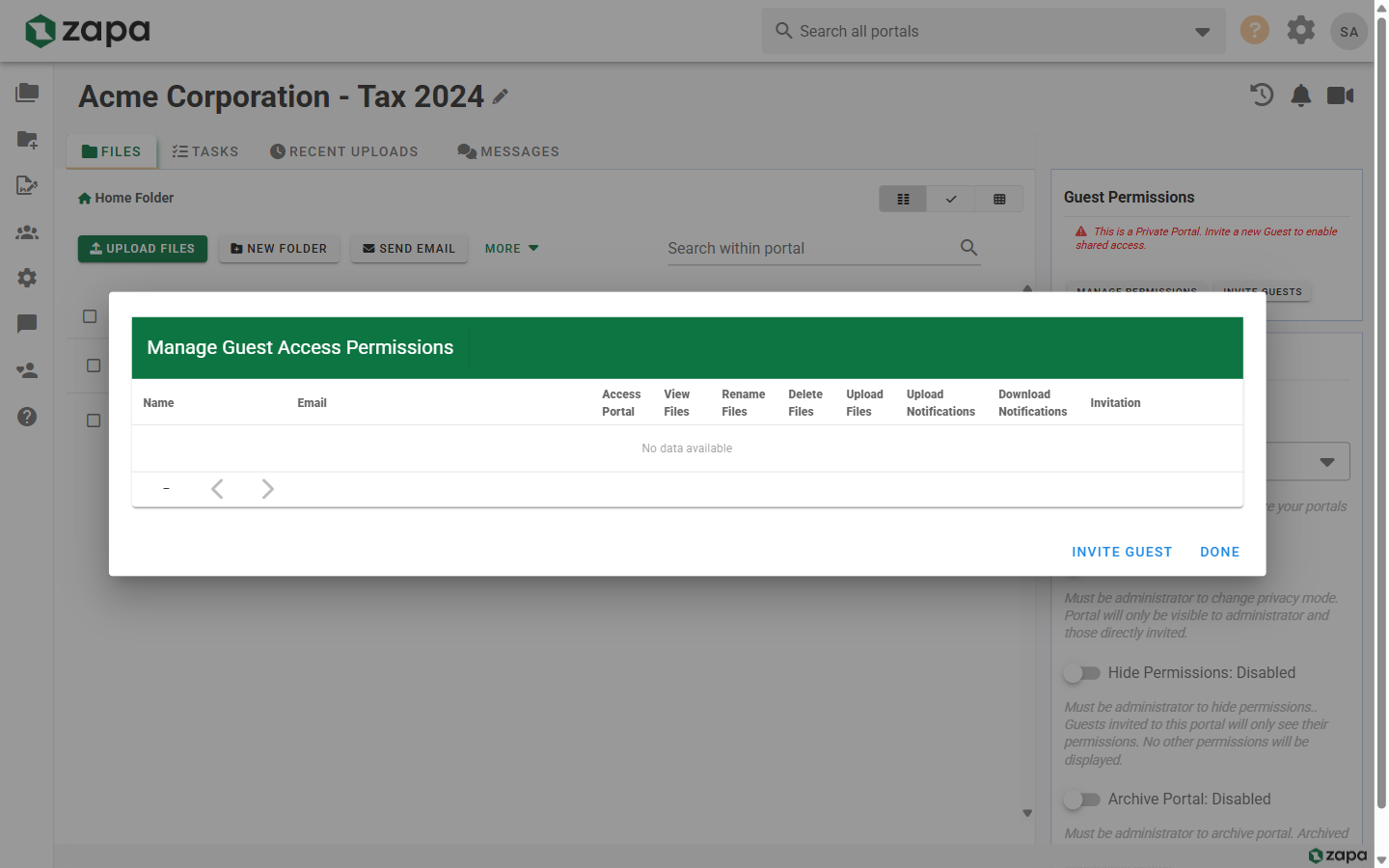Image resolution: width=1389 pixels, height=868 pixels.
Task: Click add new portal folder-plus sidebar icon
Action: pyautogui.click(x=27, y=139)
